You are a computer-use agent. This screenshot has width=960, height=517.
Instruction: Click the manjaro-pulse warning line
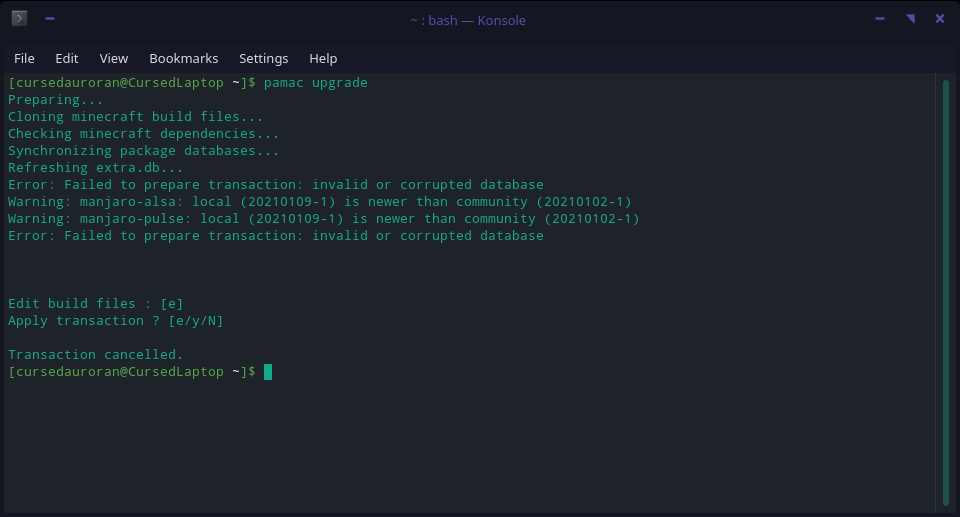click(x=324, y=219)
